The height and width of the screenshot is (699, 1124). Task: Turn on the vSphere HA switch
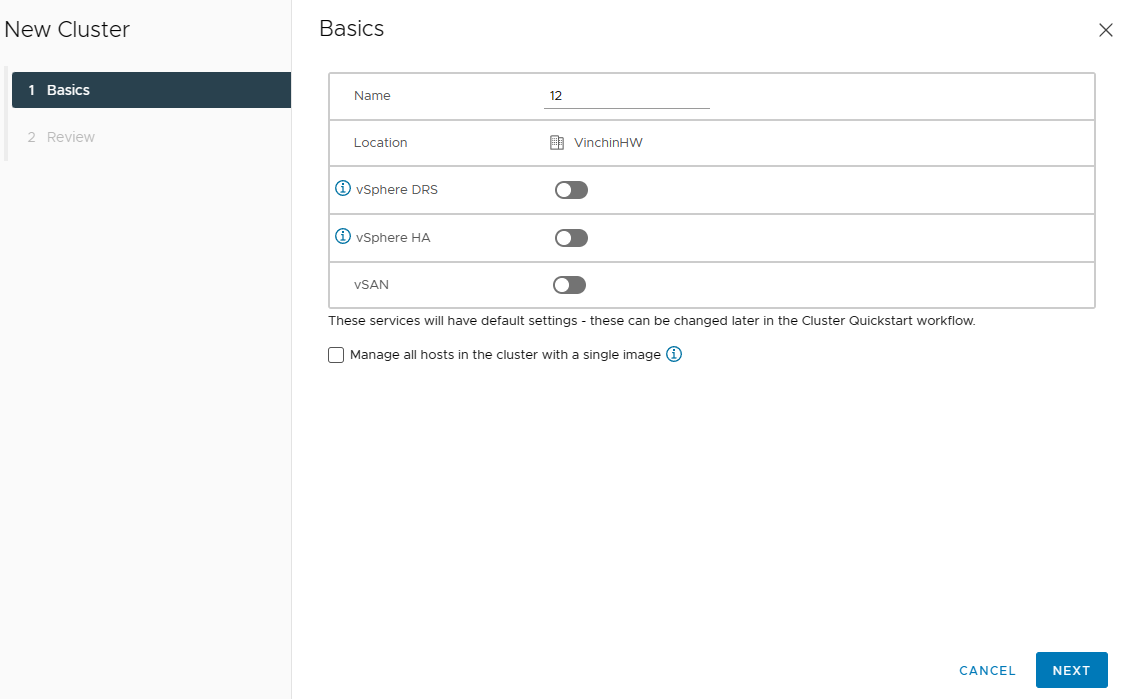tap(571, 238)
